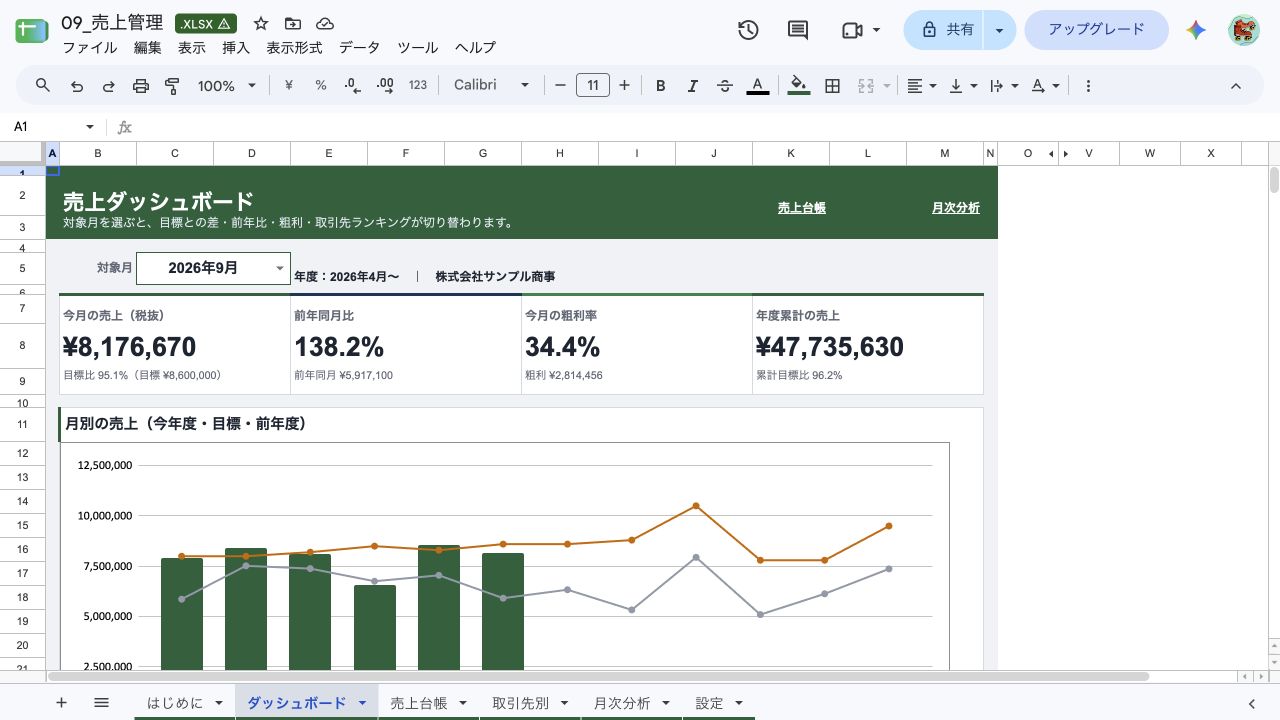
Task: Open the fill color picker
Action: click(798, 86)
